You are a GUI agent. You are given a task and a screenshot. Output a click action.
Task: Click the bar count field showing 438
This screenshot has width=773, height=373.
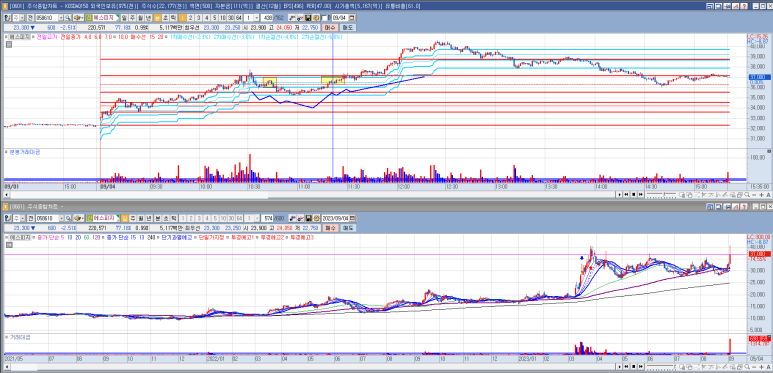tap(268, 17)
